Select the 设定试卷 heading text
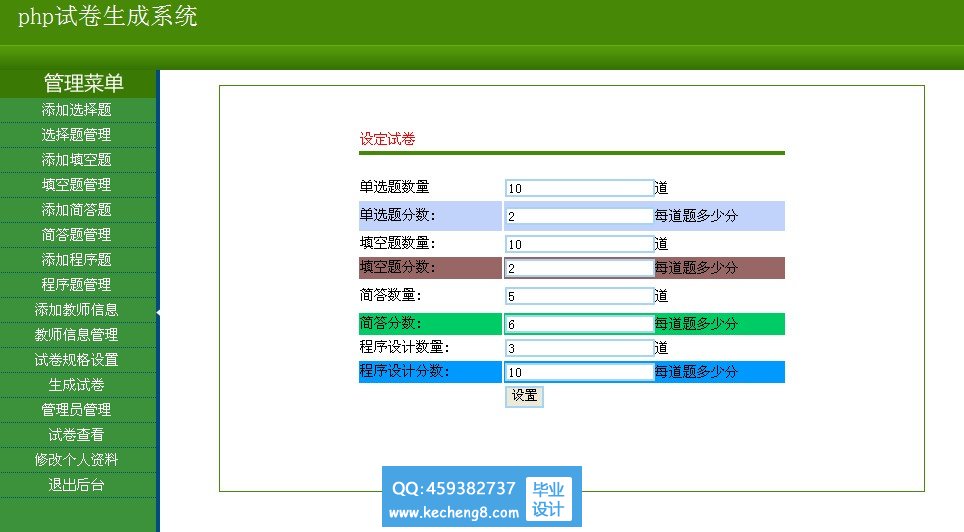 pos(387,139)
